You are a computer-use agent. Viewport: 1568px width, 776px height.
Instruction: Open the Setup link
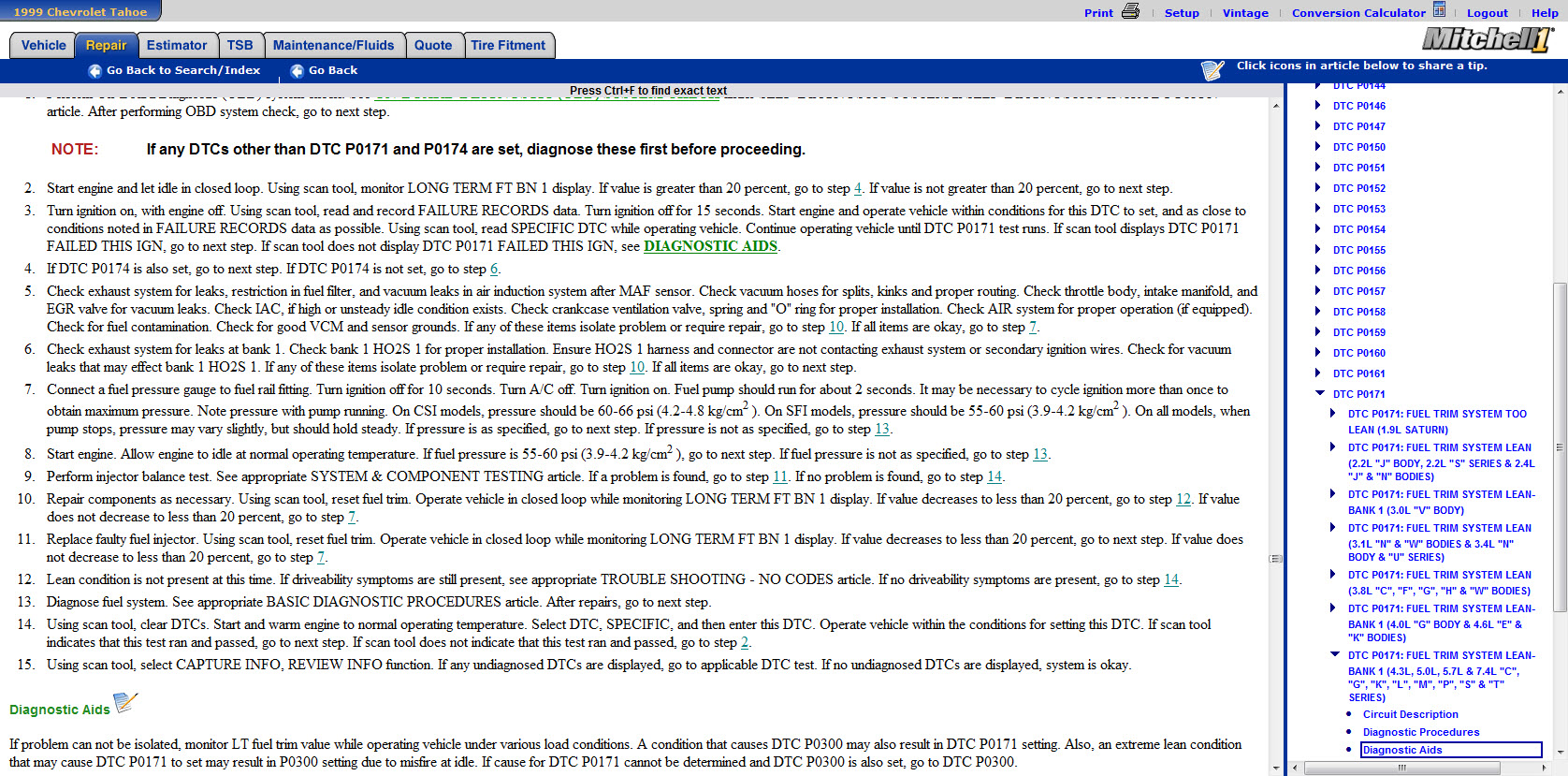1182,13
